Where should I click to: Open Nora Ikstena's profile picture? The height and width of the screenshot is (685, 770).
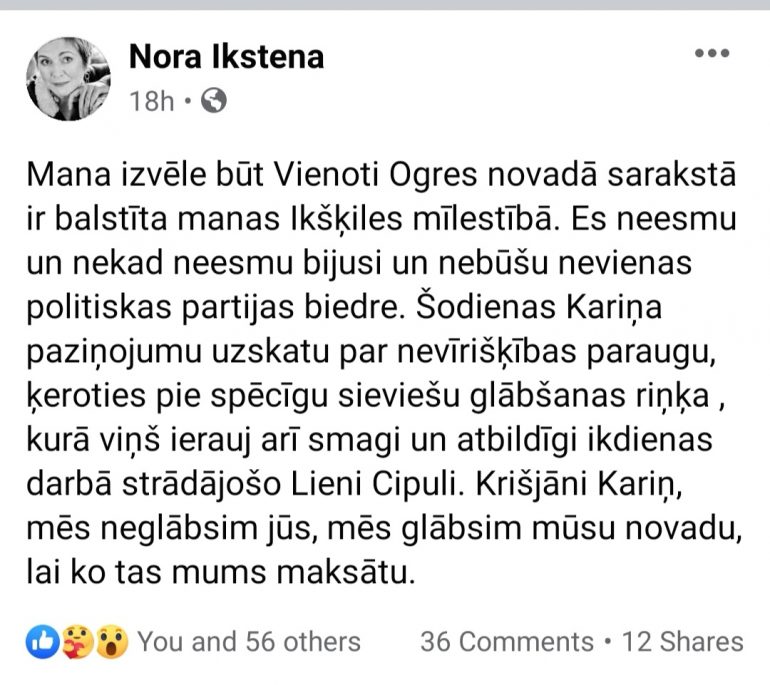point(67,79)
